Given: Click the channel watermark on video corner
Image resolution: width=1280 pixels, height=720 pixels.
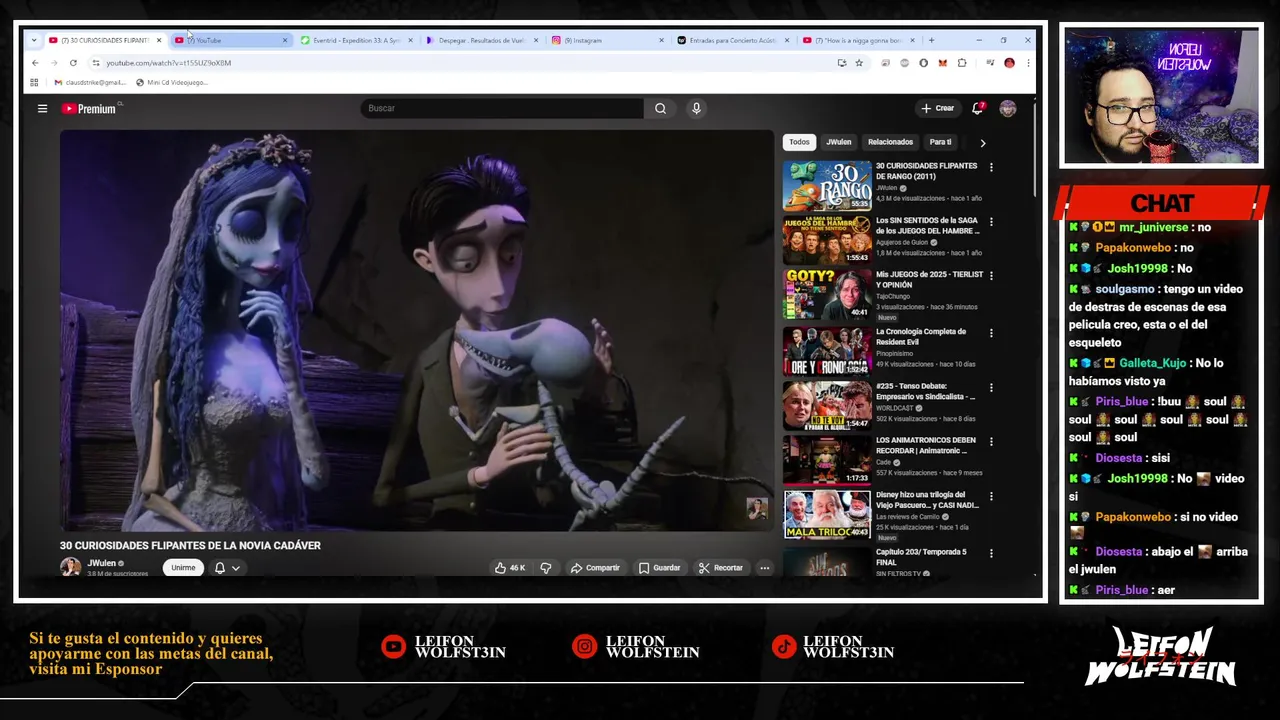Looking at the screenshot, I should 757,508.
